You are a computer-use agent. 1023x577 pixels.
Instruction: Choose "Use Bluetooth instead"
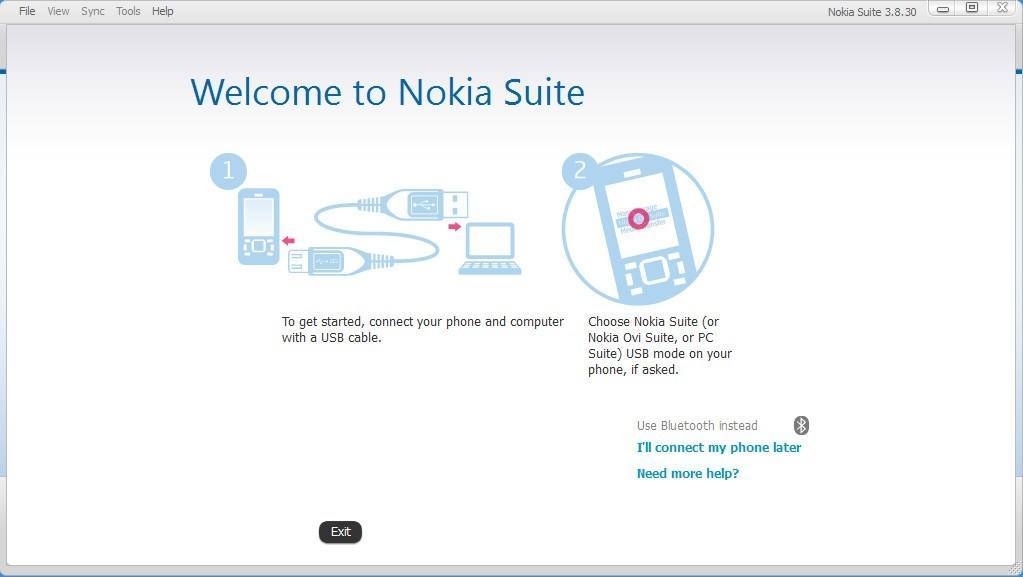click(696, 425)
